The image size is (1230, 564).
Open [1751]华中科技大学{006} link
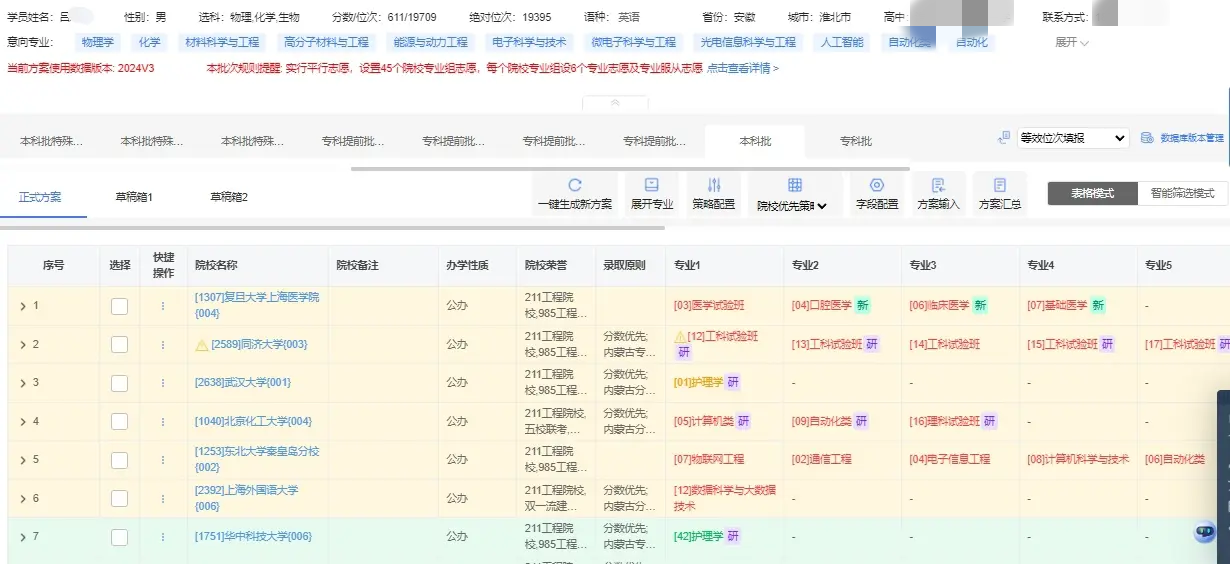(253, 537)
